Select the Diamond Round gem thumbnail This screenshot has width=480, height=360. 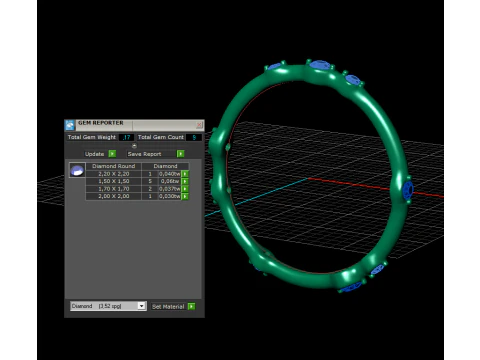[x=77, y=170]
